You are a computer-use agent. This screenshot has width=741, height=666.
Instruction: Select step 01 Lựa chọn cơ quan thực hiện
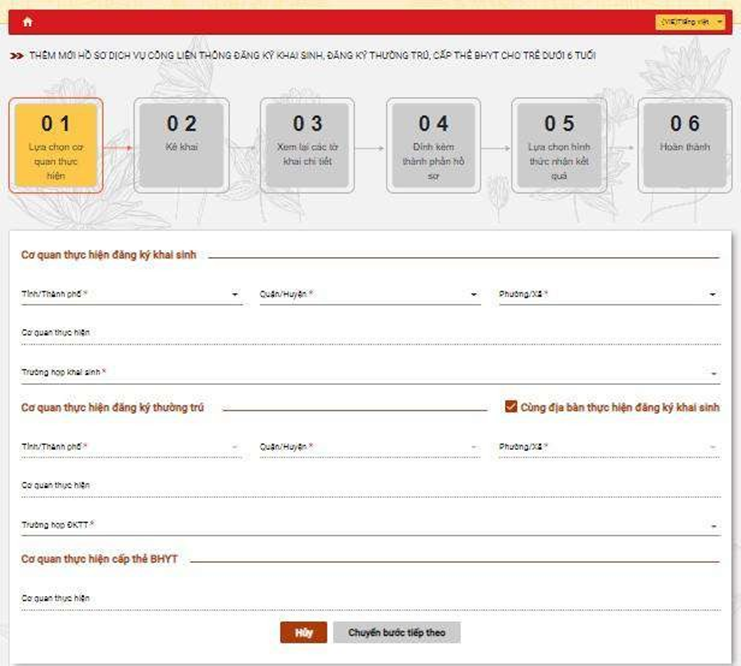click(x=56, y=145)
